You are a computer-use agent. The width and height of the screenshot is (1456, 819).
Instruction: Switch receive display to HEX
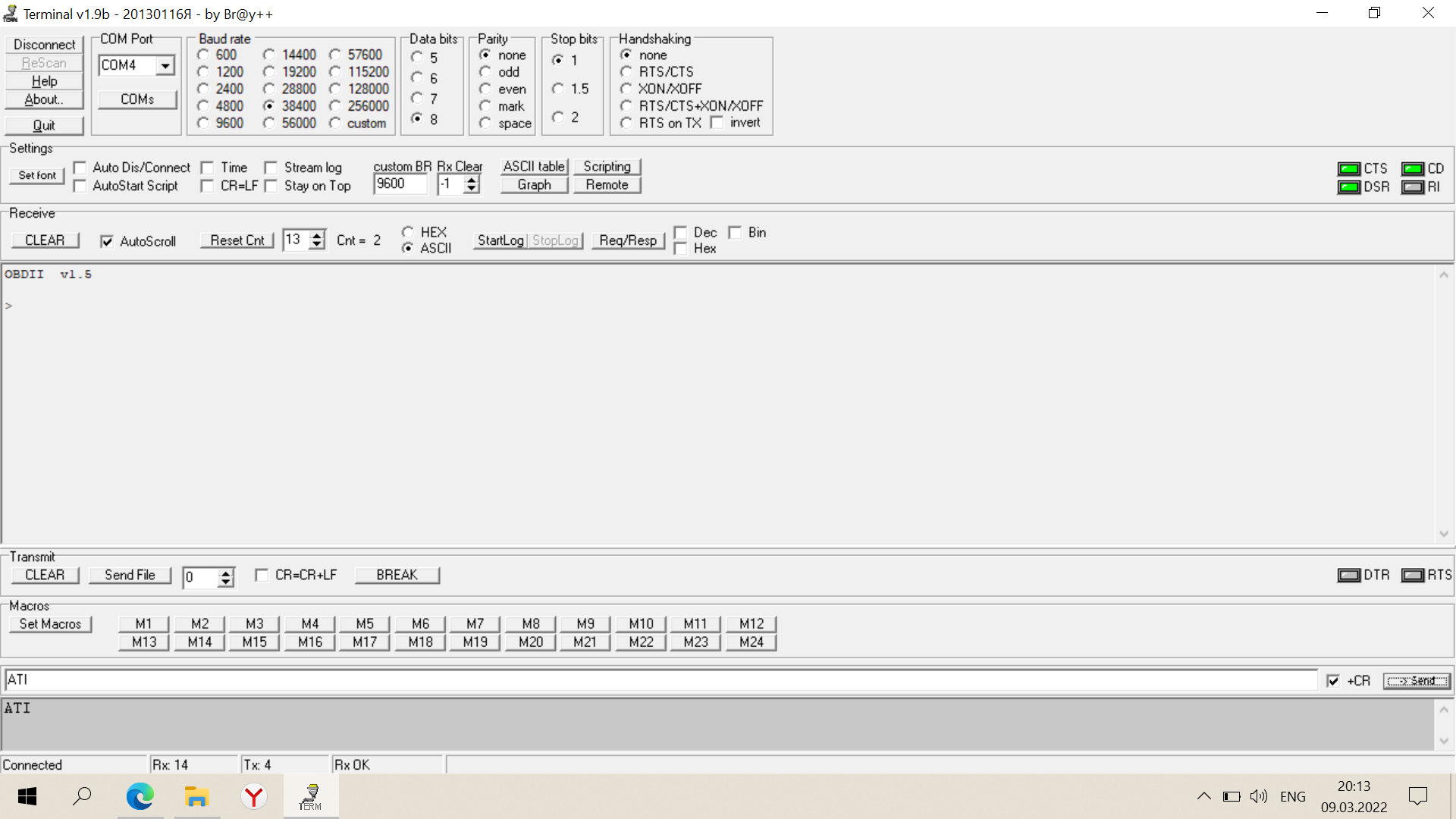tap(408, 232)
